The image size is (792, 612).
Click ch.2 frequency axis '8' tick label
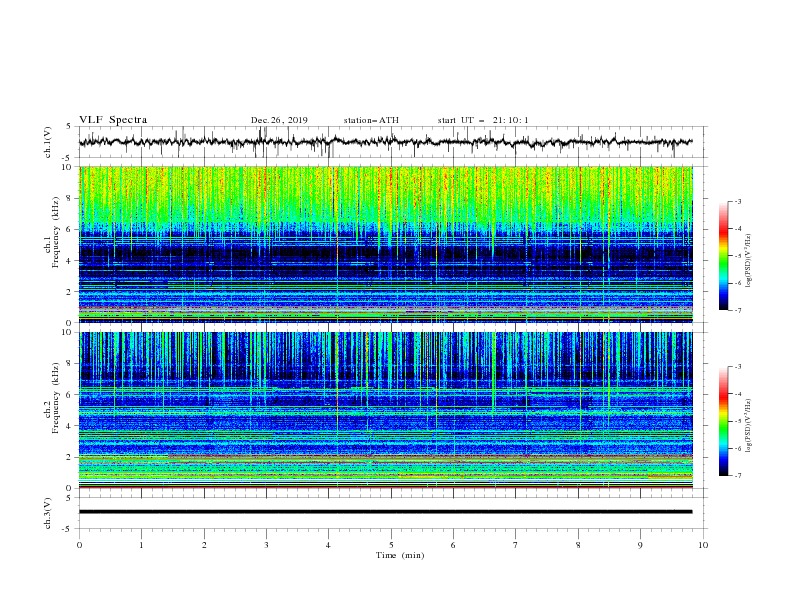point(69,364)
